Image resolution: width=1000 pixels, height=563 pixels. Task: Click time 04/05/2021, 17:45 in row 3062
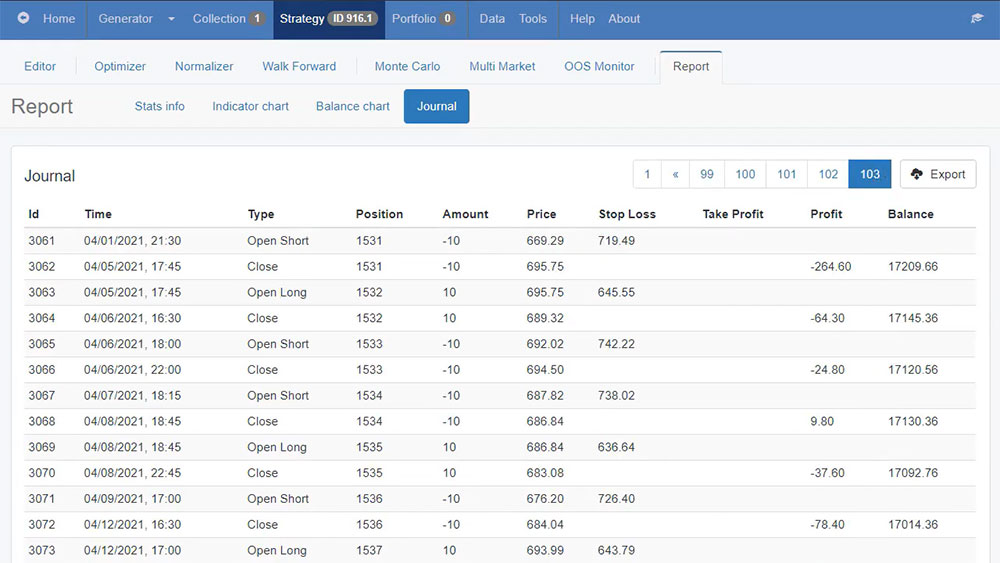pyautogui.click(x=133, y=267)
